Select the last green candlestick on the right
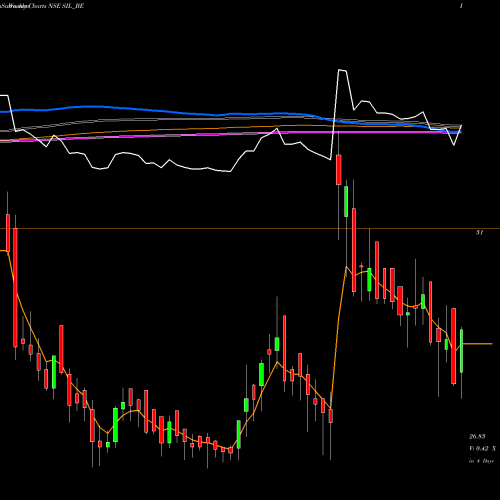 pos(462,351)
